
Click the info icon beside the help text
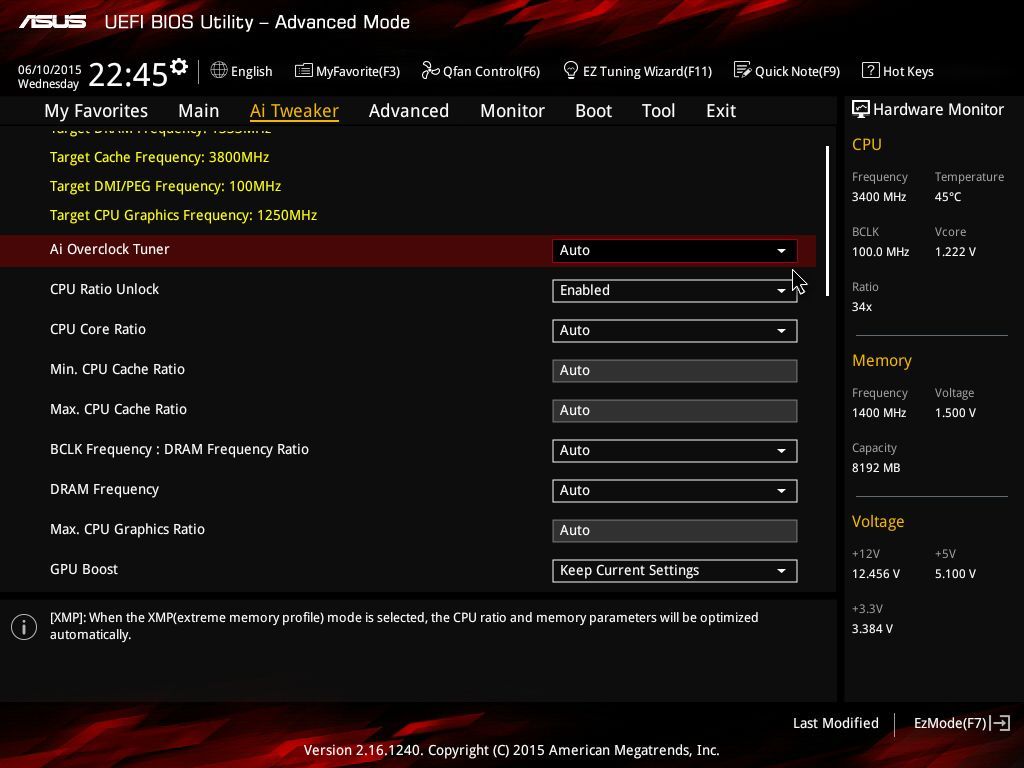click(x=24, y=627)
